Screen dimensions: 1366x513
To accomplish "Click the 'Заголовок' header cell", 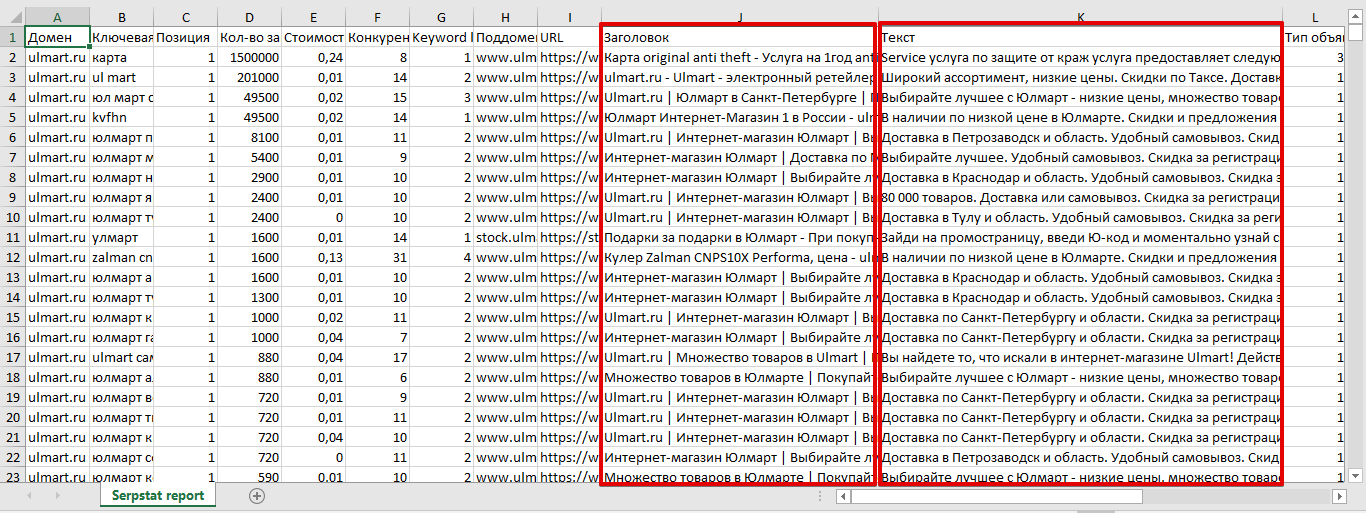I will point(740,37).
